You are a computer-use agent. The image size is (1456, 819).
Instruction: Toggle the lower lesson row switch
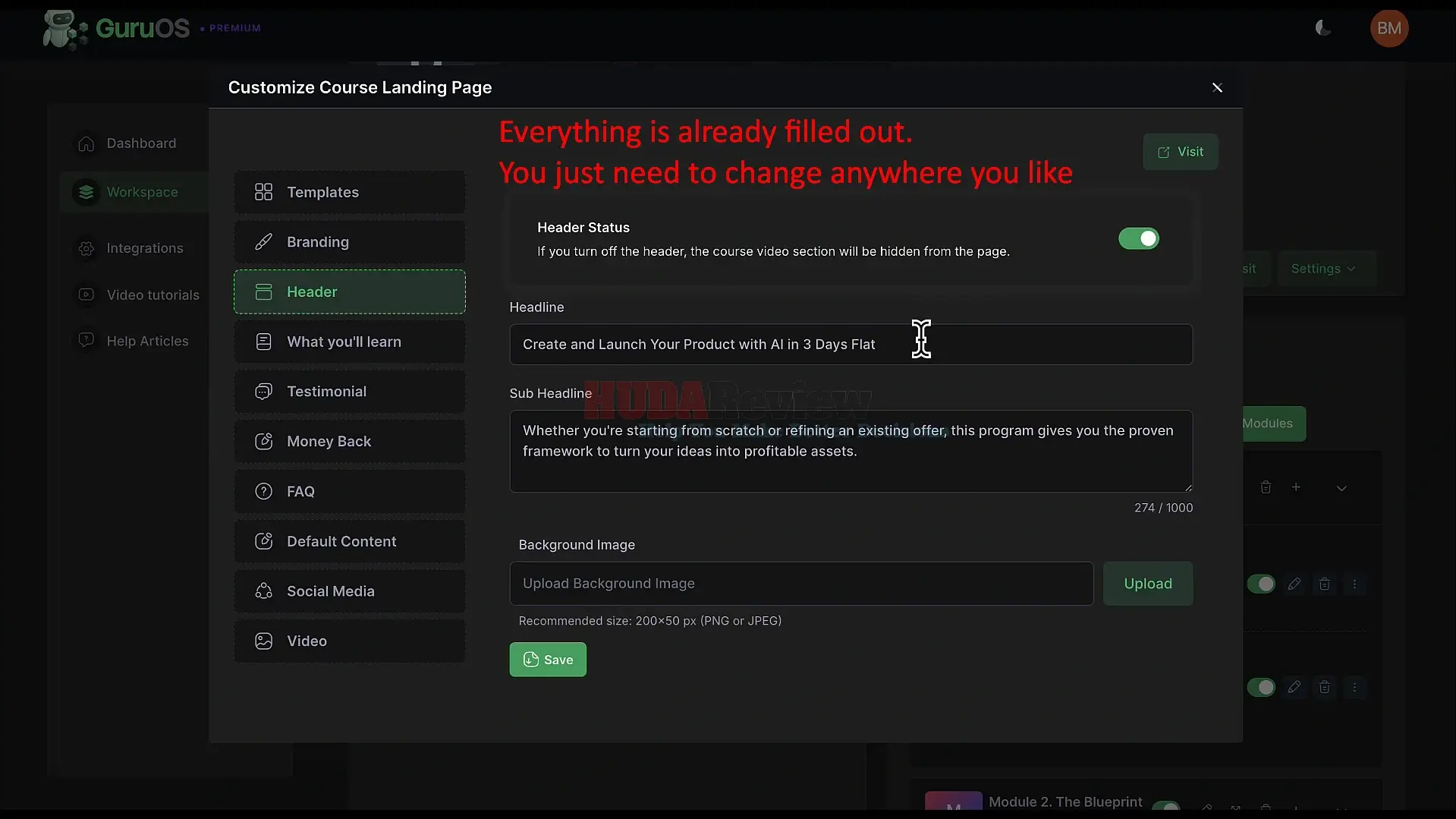1261,687
